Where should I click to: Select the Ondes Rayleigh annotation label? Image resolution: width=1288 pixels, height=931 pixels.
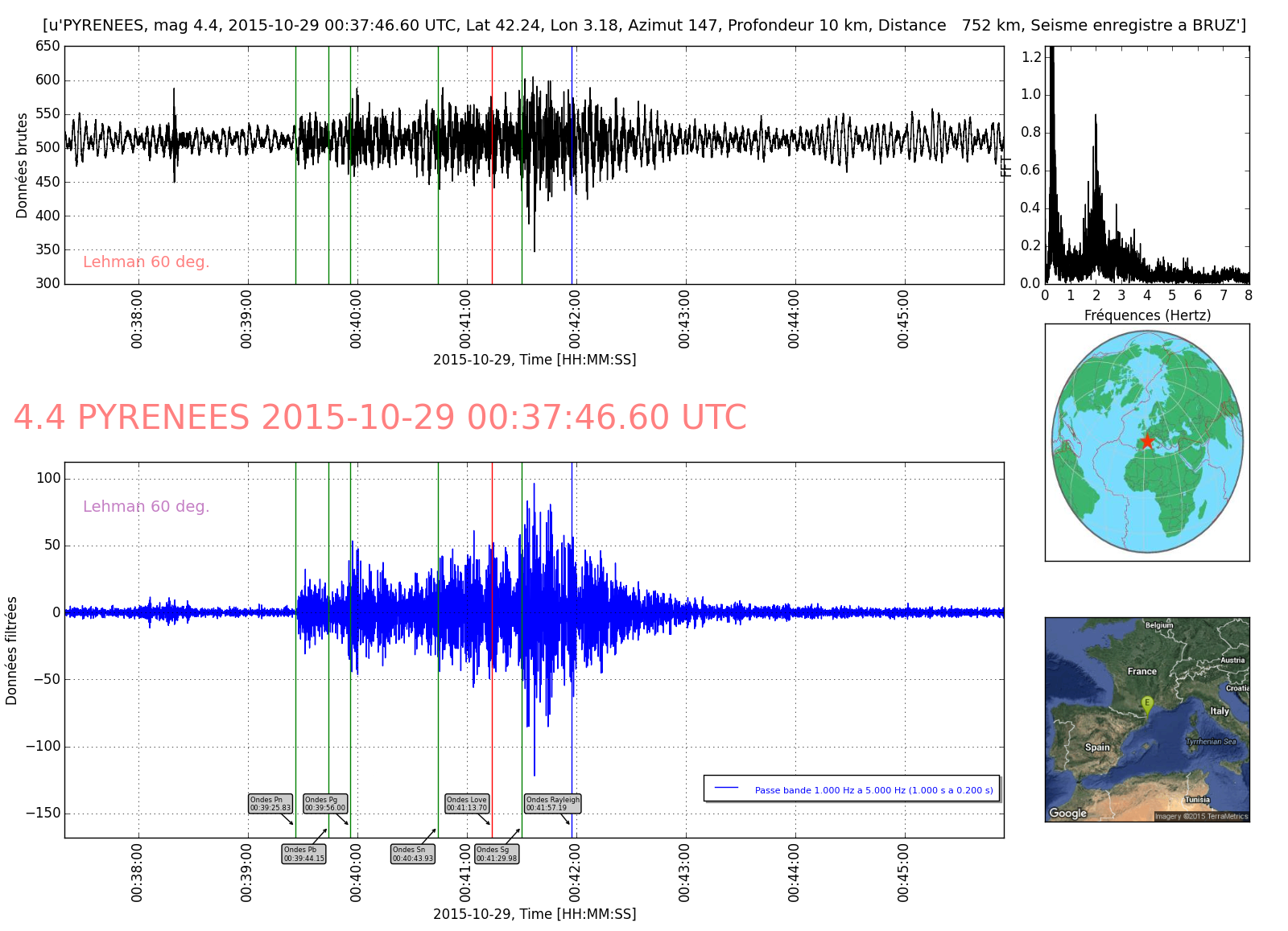pyautogui.click(x=552, y=803)
